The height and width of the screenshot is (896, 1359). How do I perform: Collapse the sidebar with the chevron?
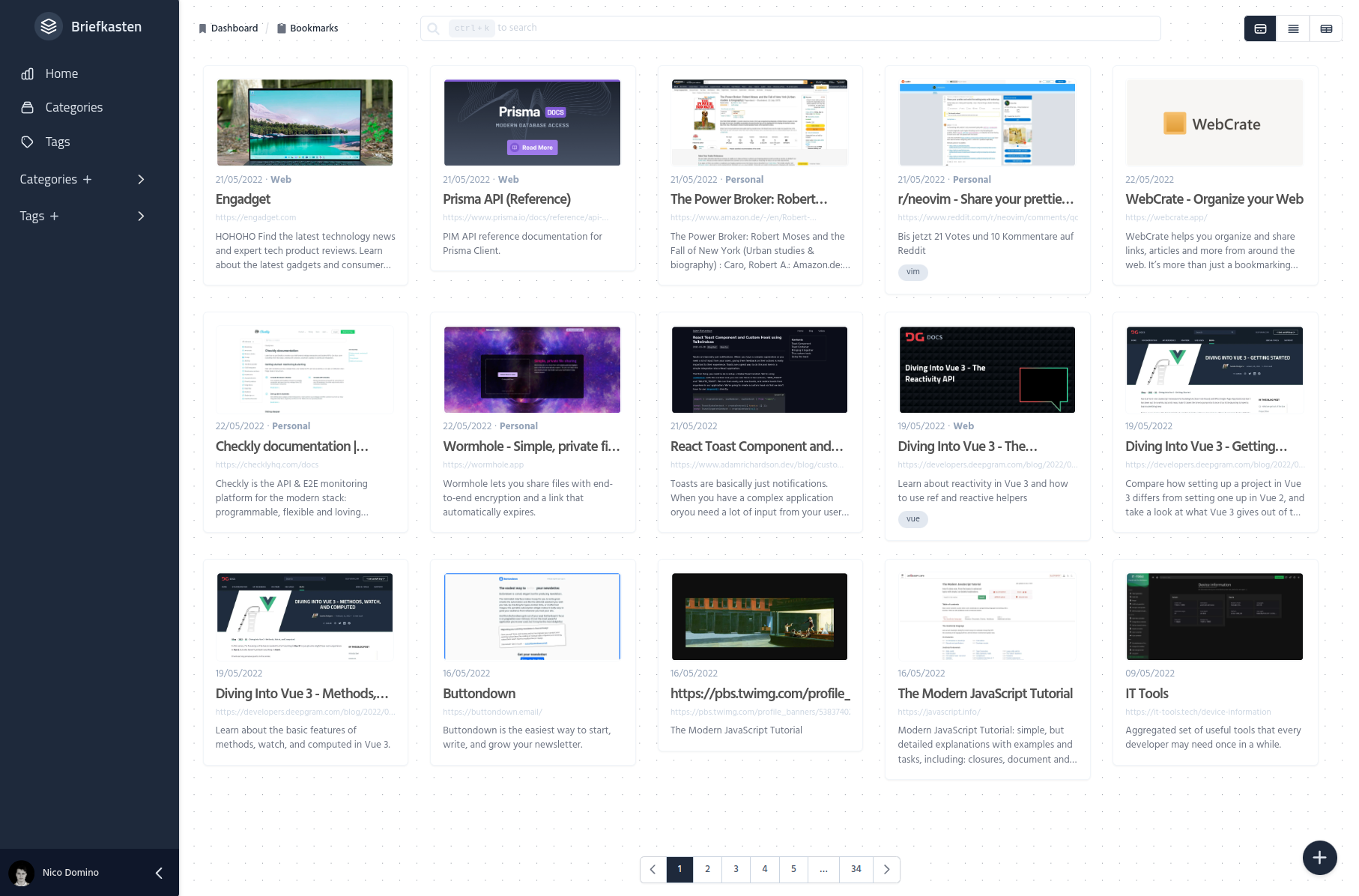159,873
